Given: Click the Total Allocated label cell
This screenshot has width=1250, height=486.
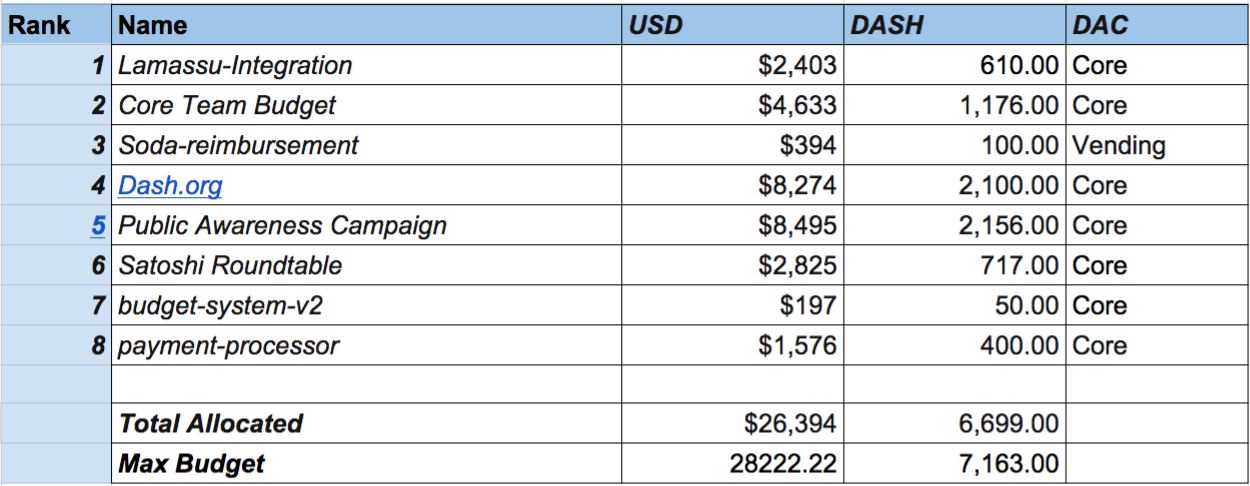Looking at the screenshot, I should tap(366, 424).
